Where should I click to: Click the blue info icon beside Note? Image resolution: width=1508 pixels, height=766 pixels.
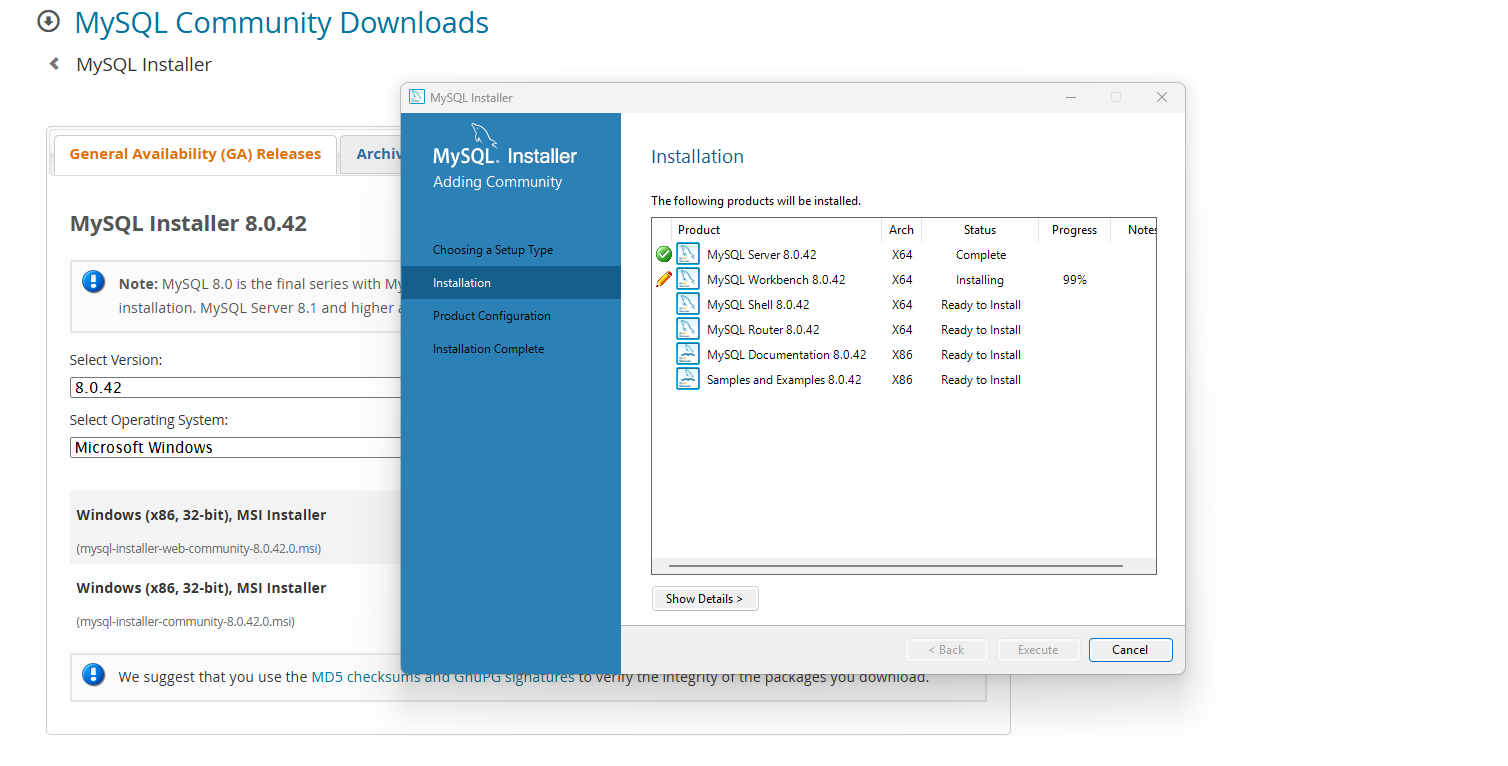pos(93,282)
